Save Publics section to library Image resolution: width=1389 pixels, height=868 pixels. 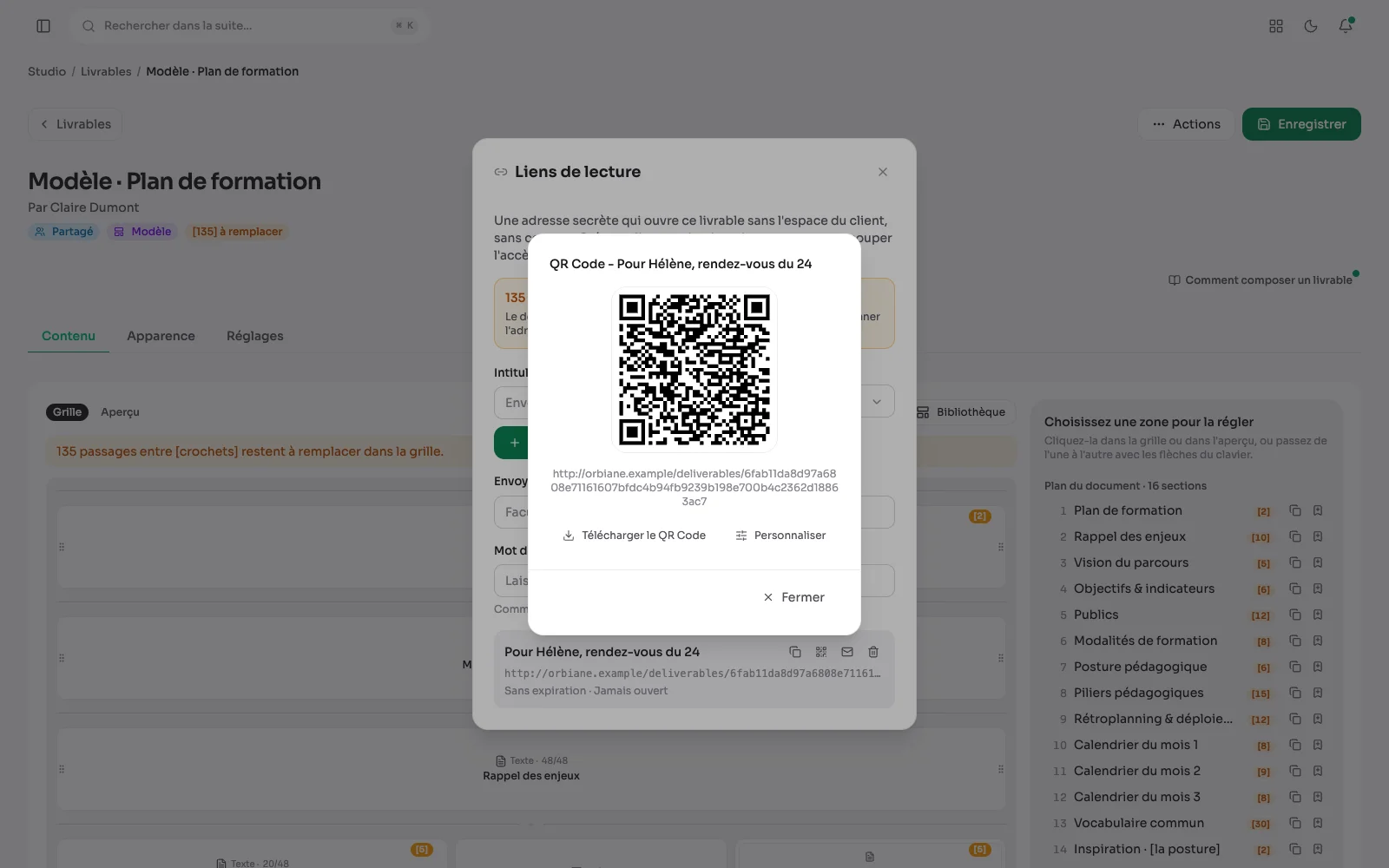click(x=1318, y=615)
